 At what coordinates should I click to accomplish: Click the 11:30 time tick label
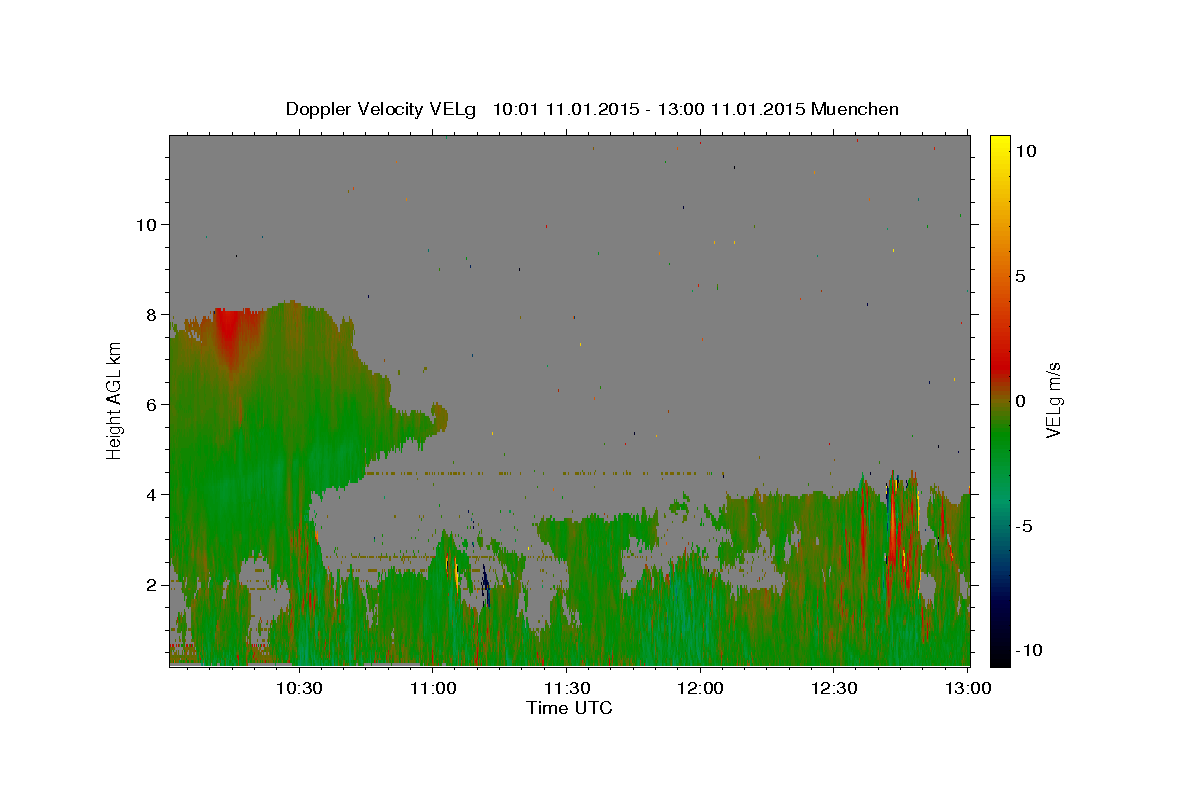(x=566, y=688)
